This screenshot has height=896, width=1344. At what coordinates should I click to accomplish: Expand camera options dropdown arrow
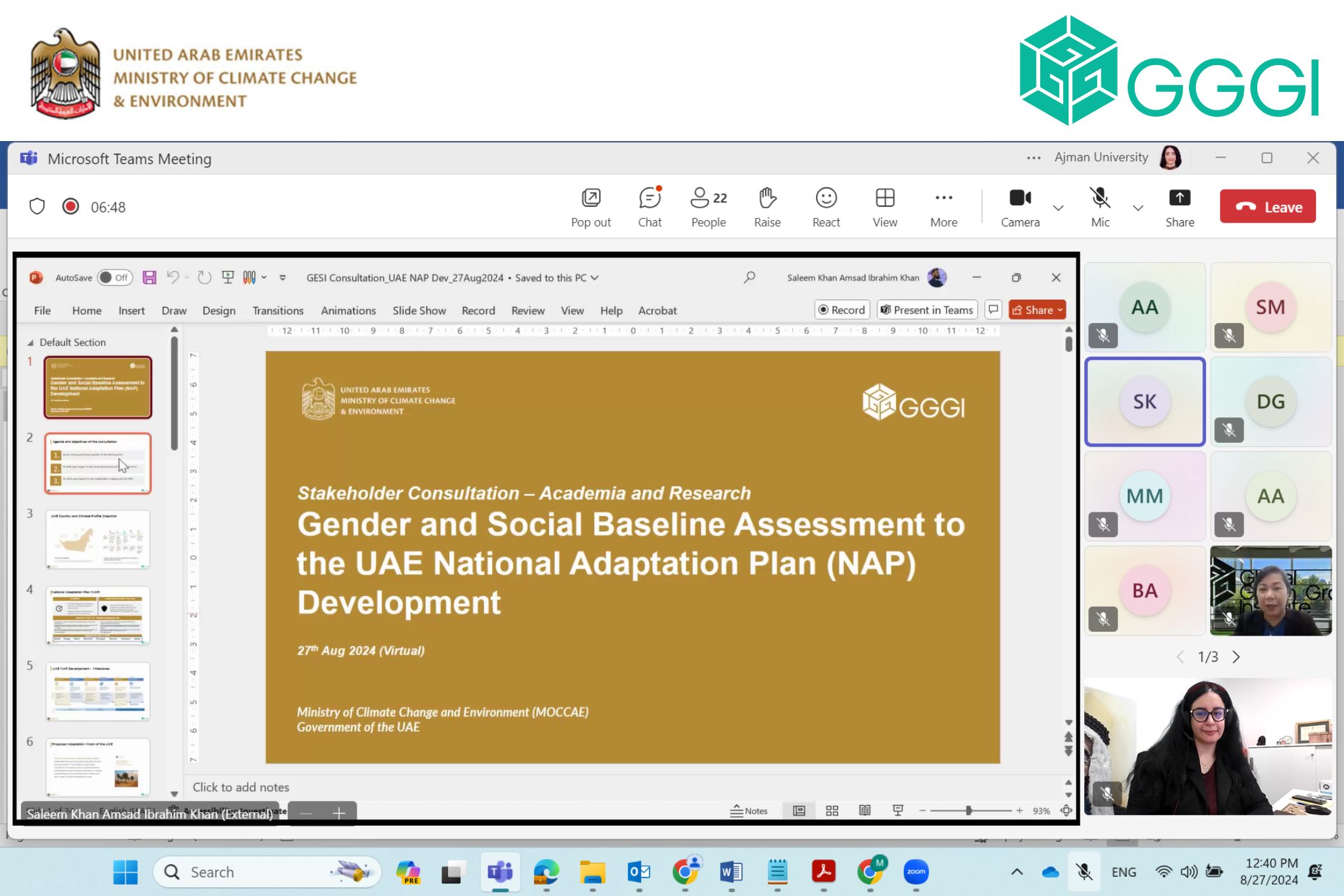(x=1058, y=208)
